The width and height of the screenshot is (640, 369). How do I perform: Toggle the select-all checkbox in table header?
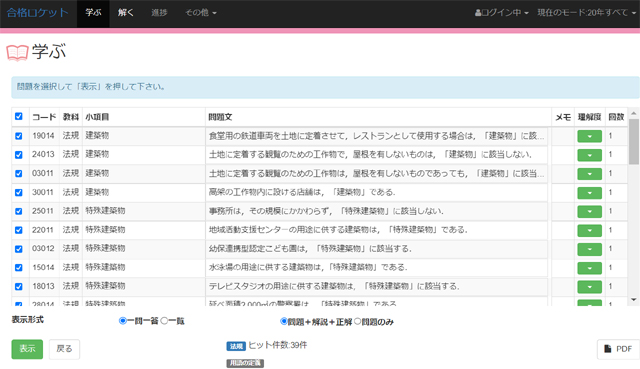(19, 116)
